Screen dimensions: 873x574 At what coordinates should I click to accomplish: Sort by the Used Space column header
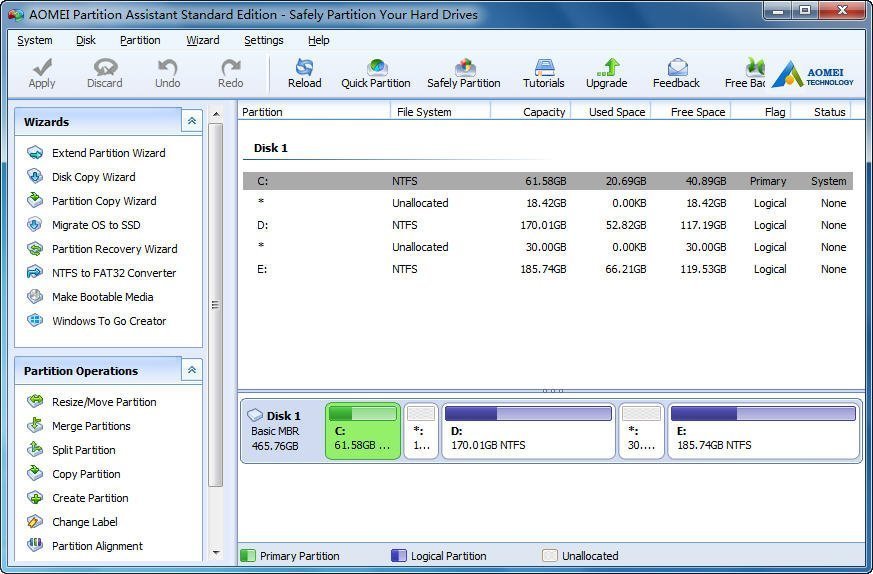click(x=611, y=112)
